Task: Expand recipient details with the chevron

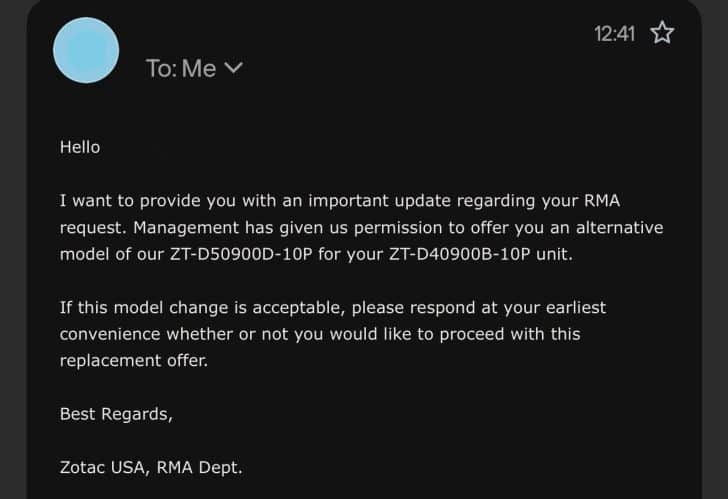Action: point(233,68)
